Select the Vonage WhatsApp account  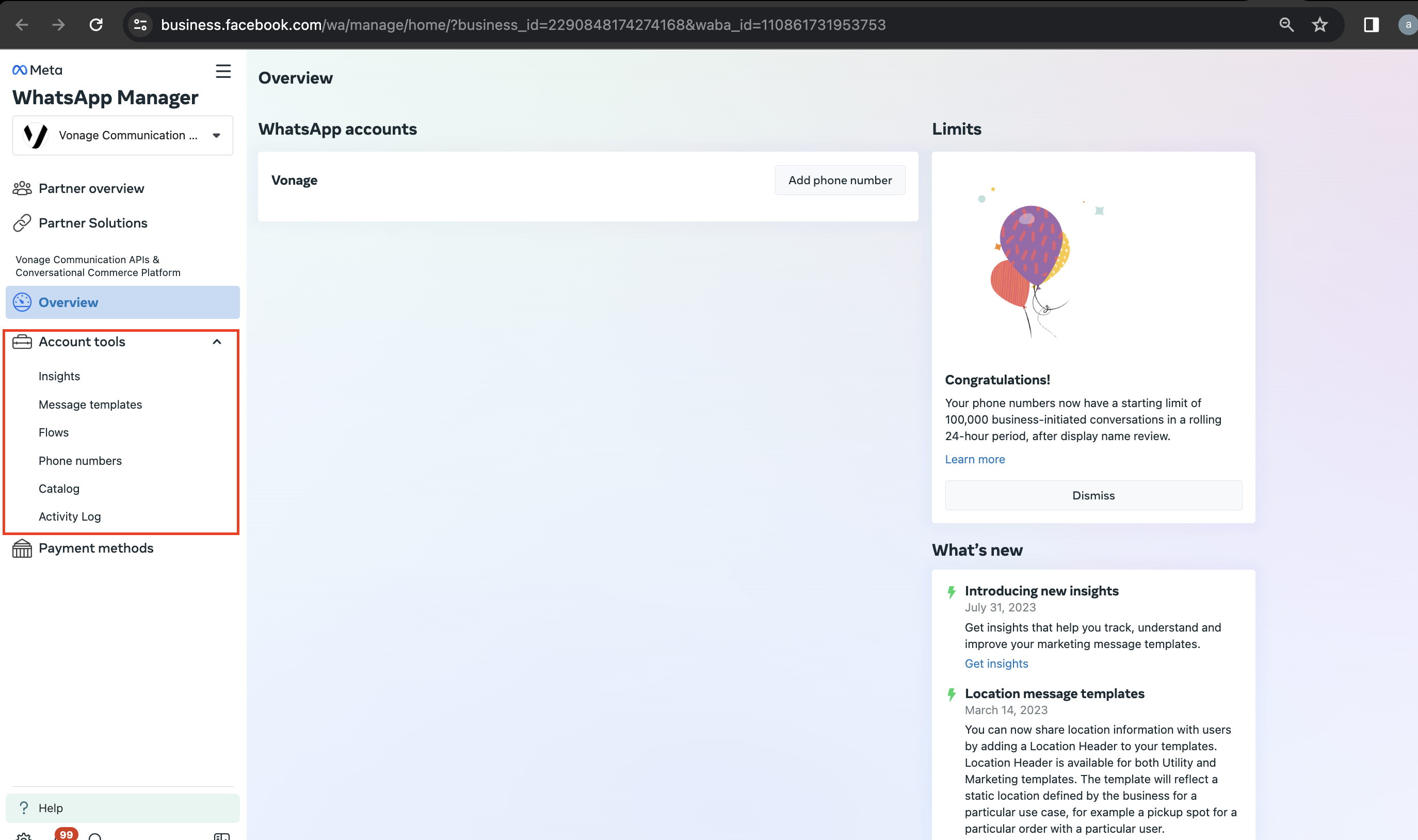click(x=294, y=180)
